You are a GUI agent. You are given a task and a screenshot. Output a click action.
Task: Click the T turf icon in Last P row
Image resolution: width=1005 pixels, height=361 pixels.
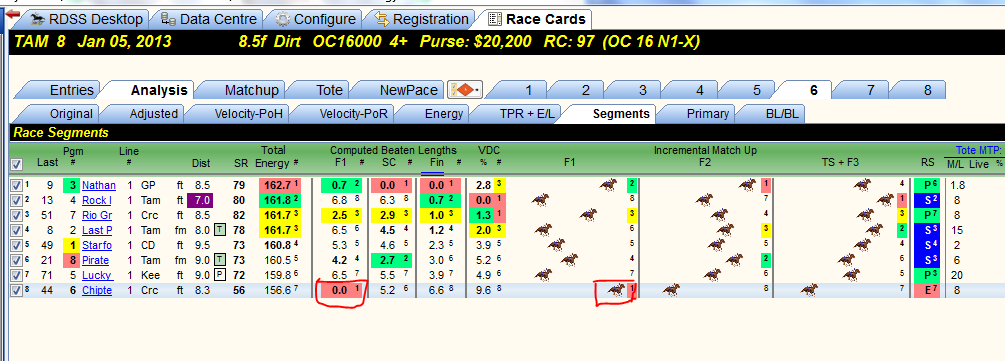click(x=220, y=230)
